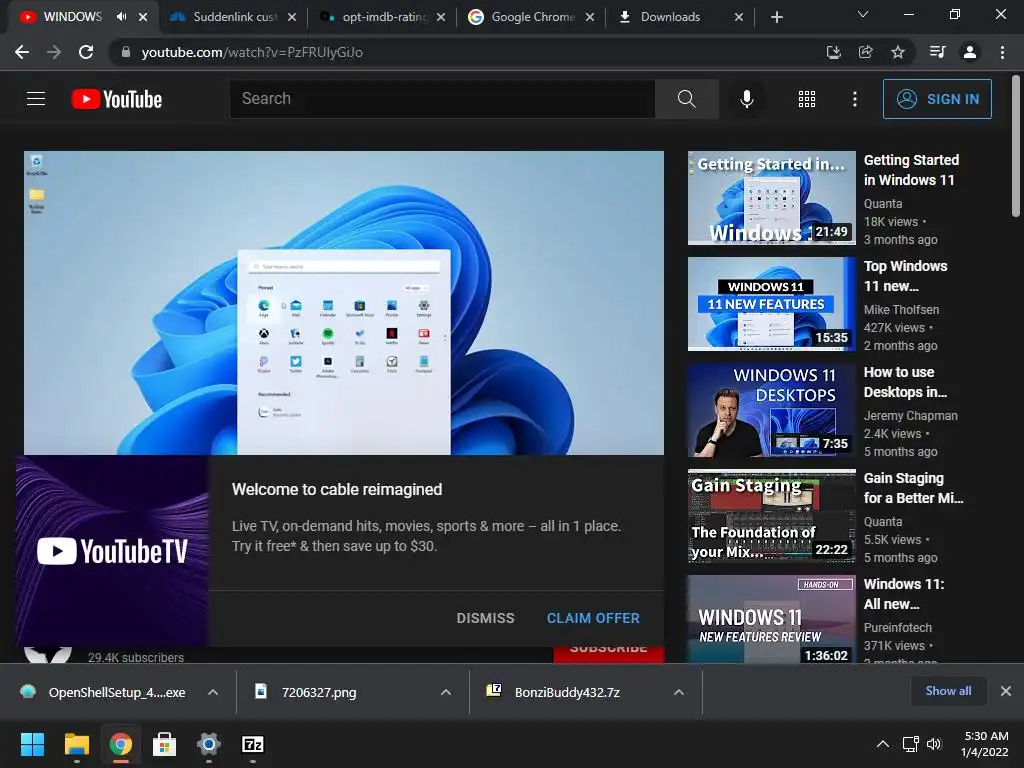The height and width of the screenshot is (768, 1024).
Task: Click the YouTube search field
Action: (442, 99)
